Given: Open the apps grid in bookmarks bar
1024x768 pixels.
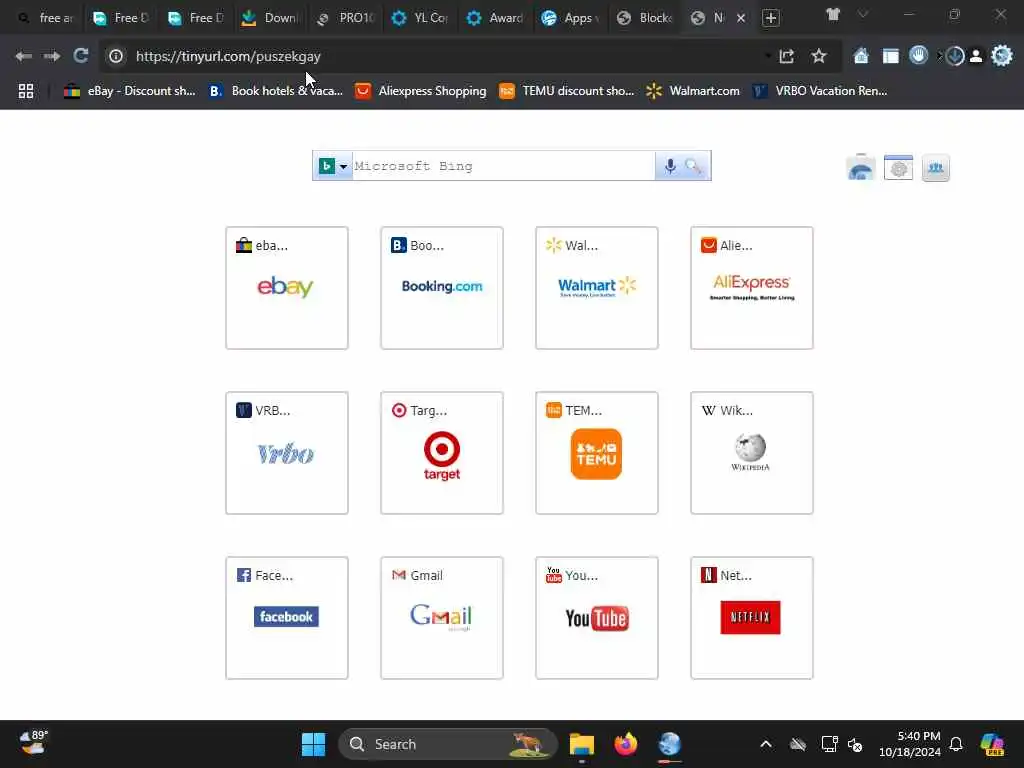Looking at the screenshot, I should 26,91.
